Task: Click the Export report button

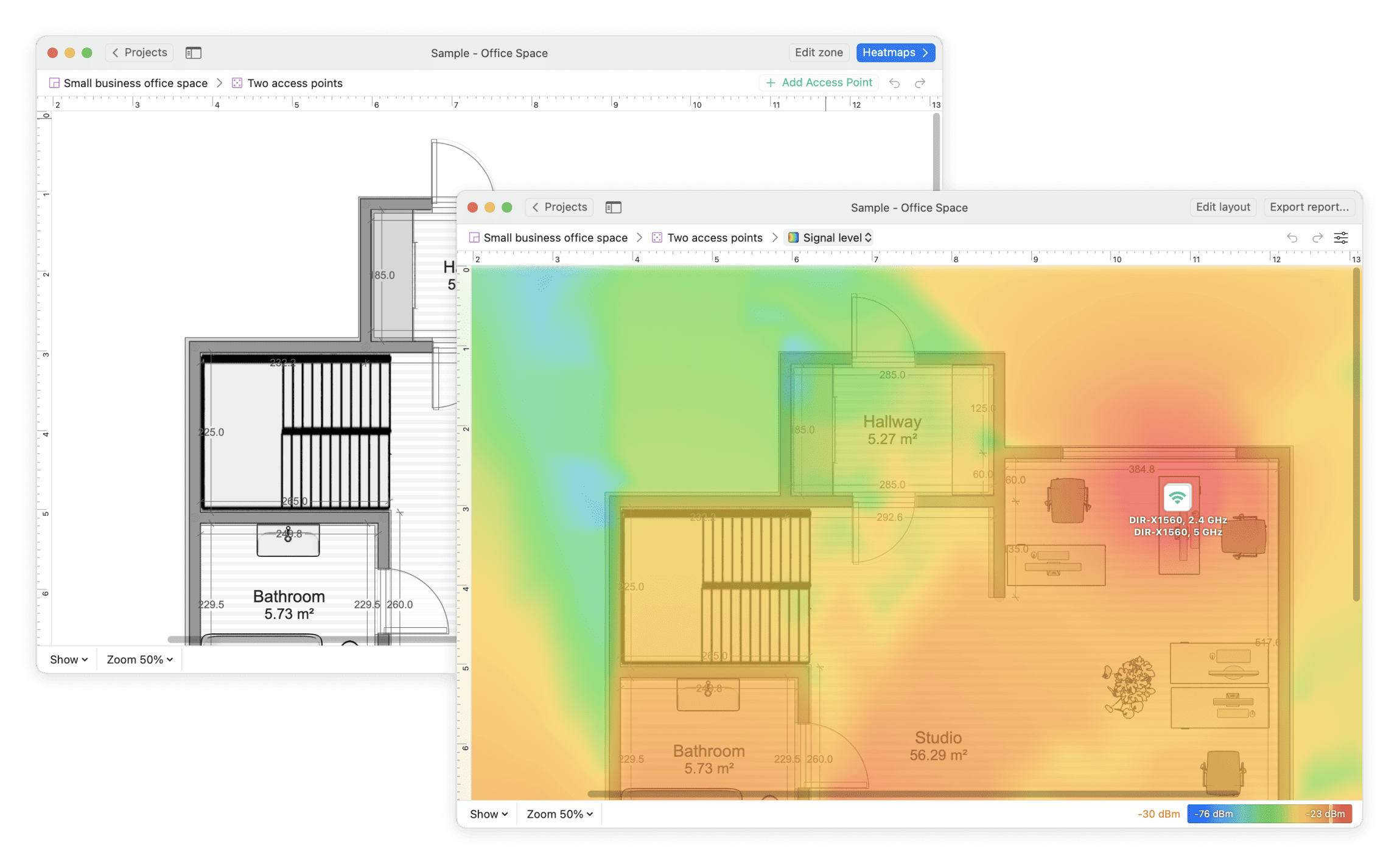Action: click(x=1309, y=207)
